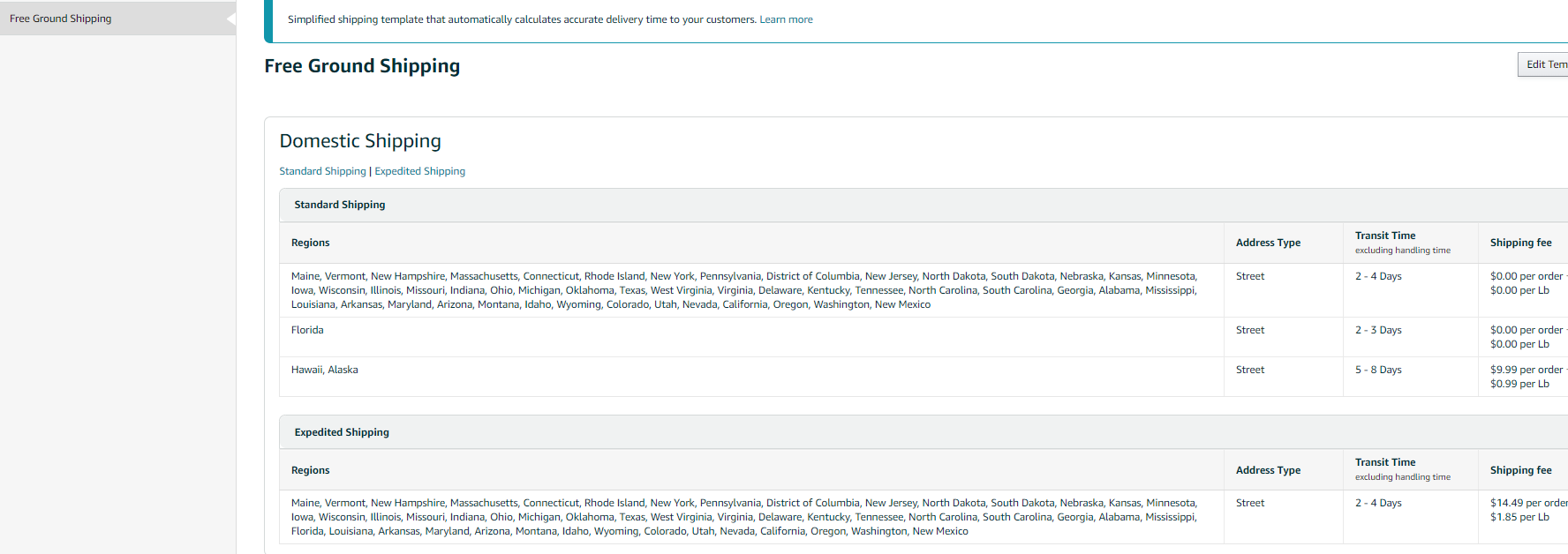1568x554 pixels.
Task: Click 2 - 4 Days transit in Expedited row
Action: point(1378,503)
